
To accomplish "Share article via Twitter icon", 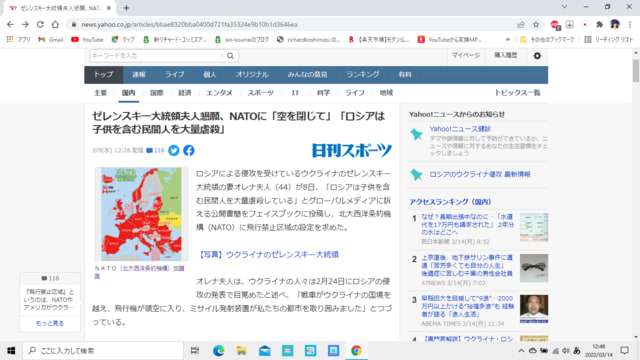I will coord(174,150).
